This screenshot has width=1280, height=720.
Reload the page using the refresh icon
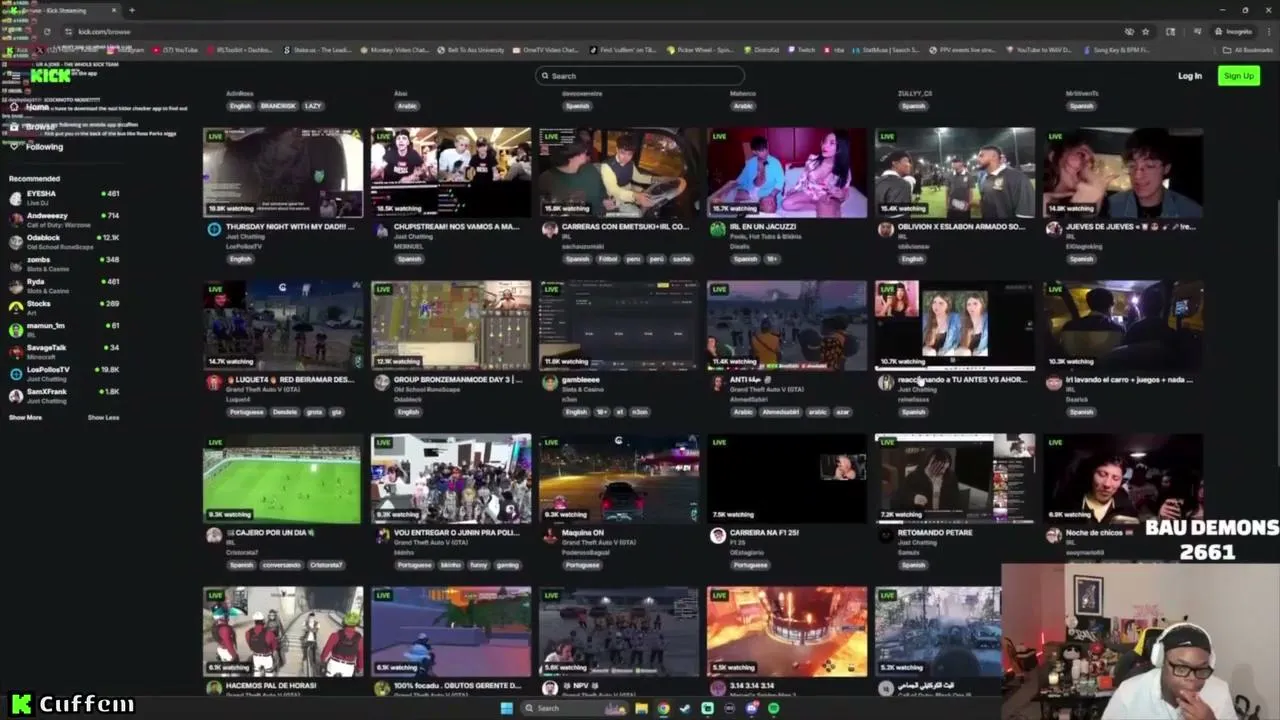click(46, 31)
